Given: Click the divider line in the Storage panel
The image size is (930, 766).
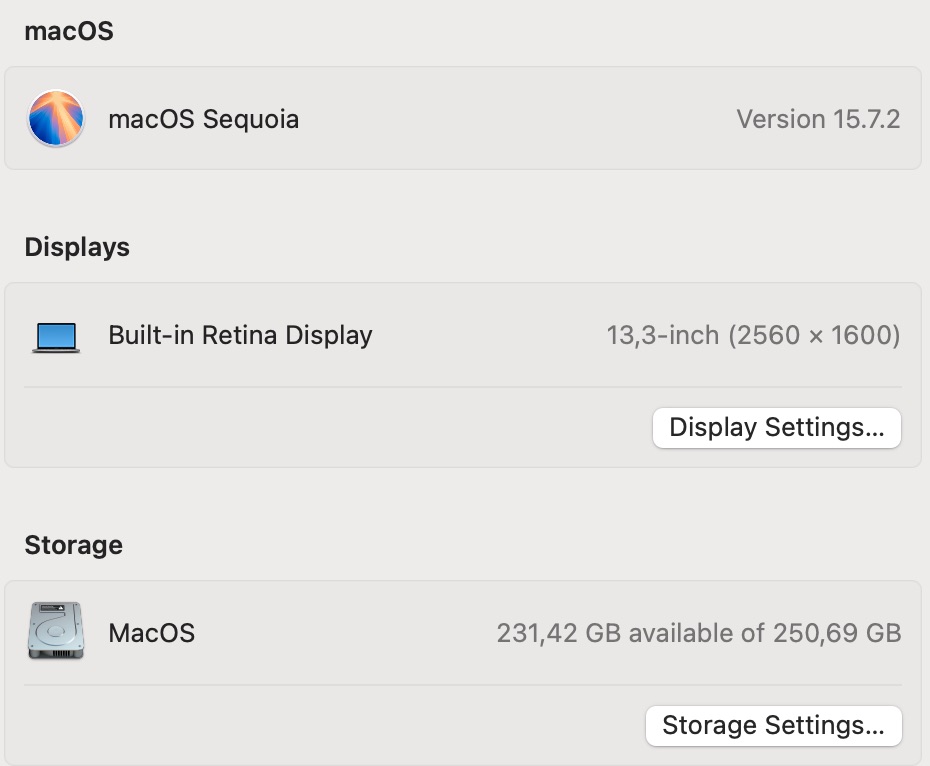Looking at the screenshot, I should coord(462,685).
